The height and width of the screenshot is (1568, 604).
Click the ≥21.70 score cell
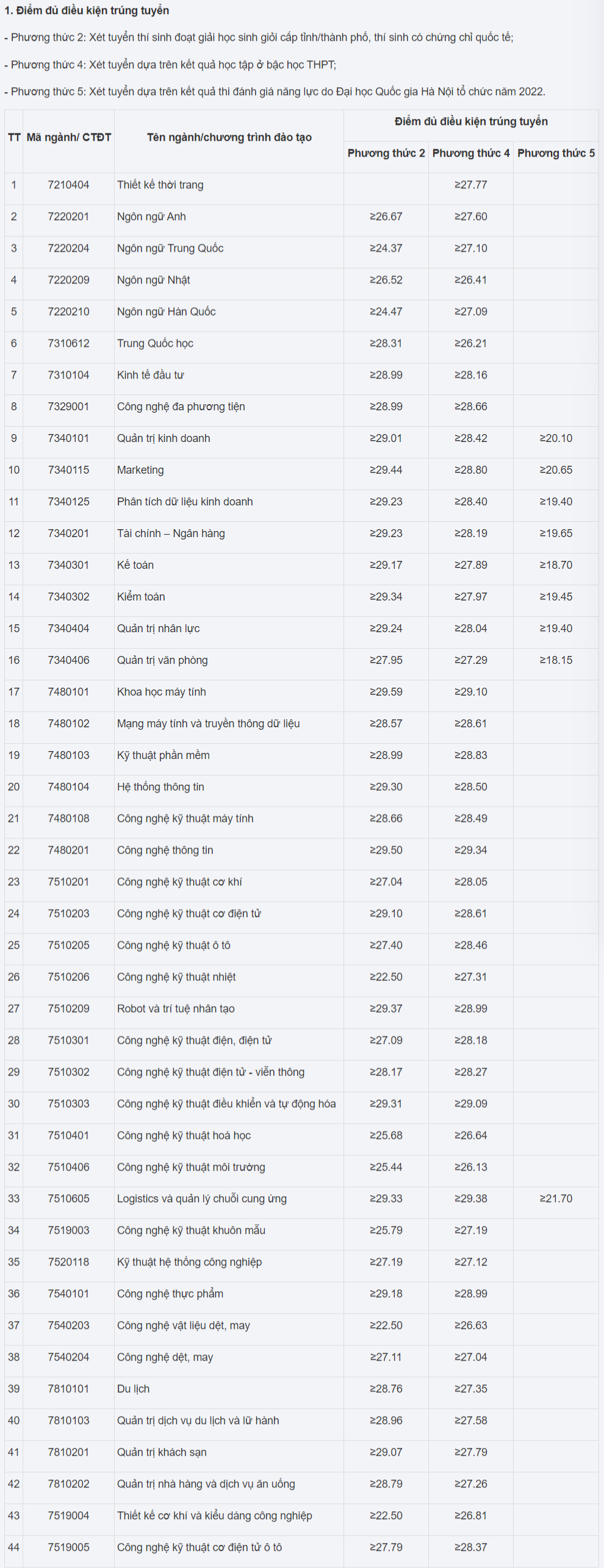pyautogui.click(x=555, y=1199)
